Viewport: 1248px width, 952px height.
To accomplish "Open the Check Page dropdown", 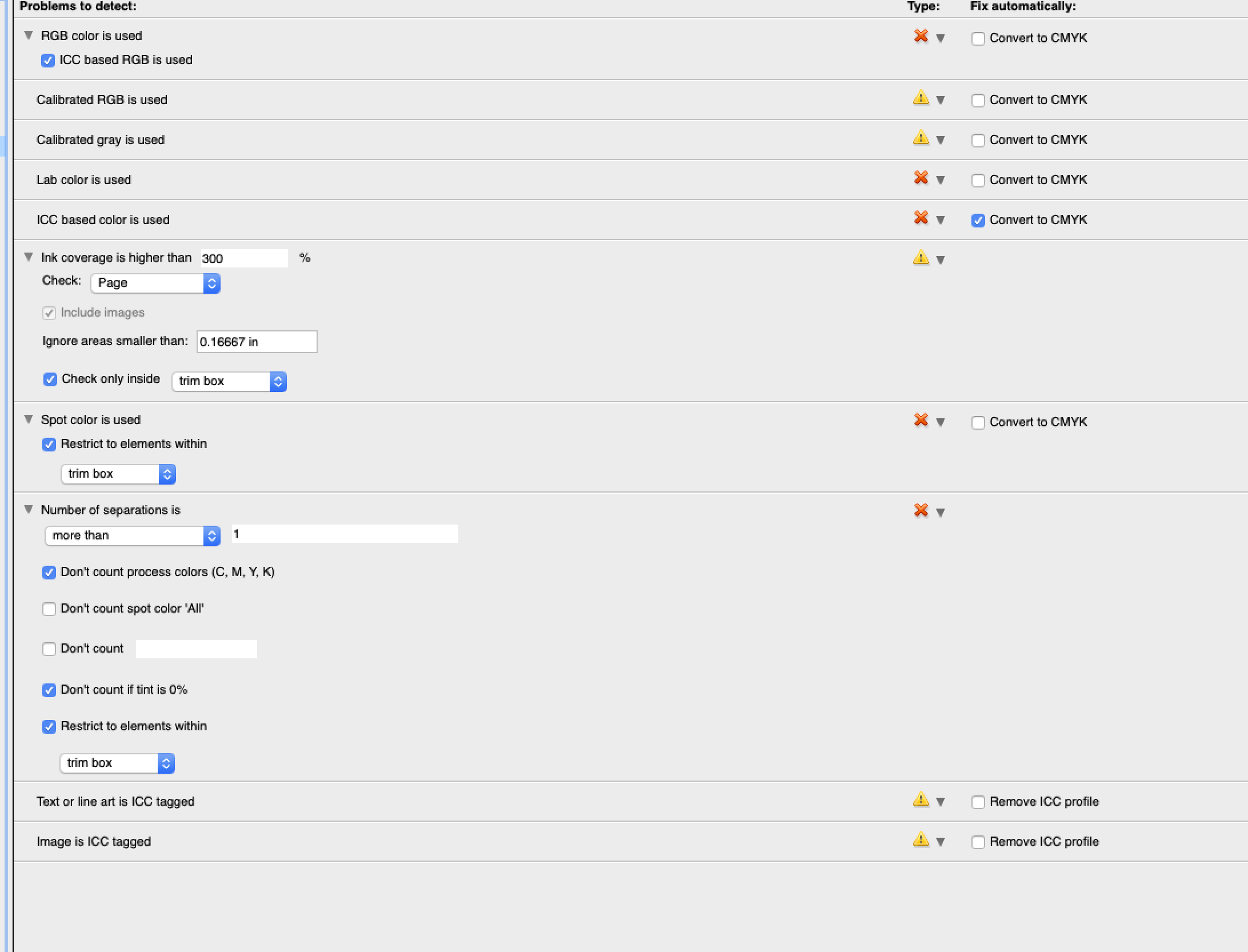I will [155, 283].
